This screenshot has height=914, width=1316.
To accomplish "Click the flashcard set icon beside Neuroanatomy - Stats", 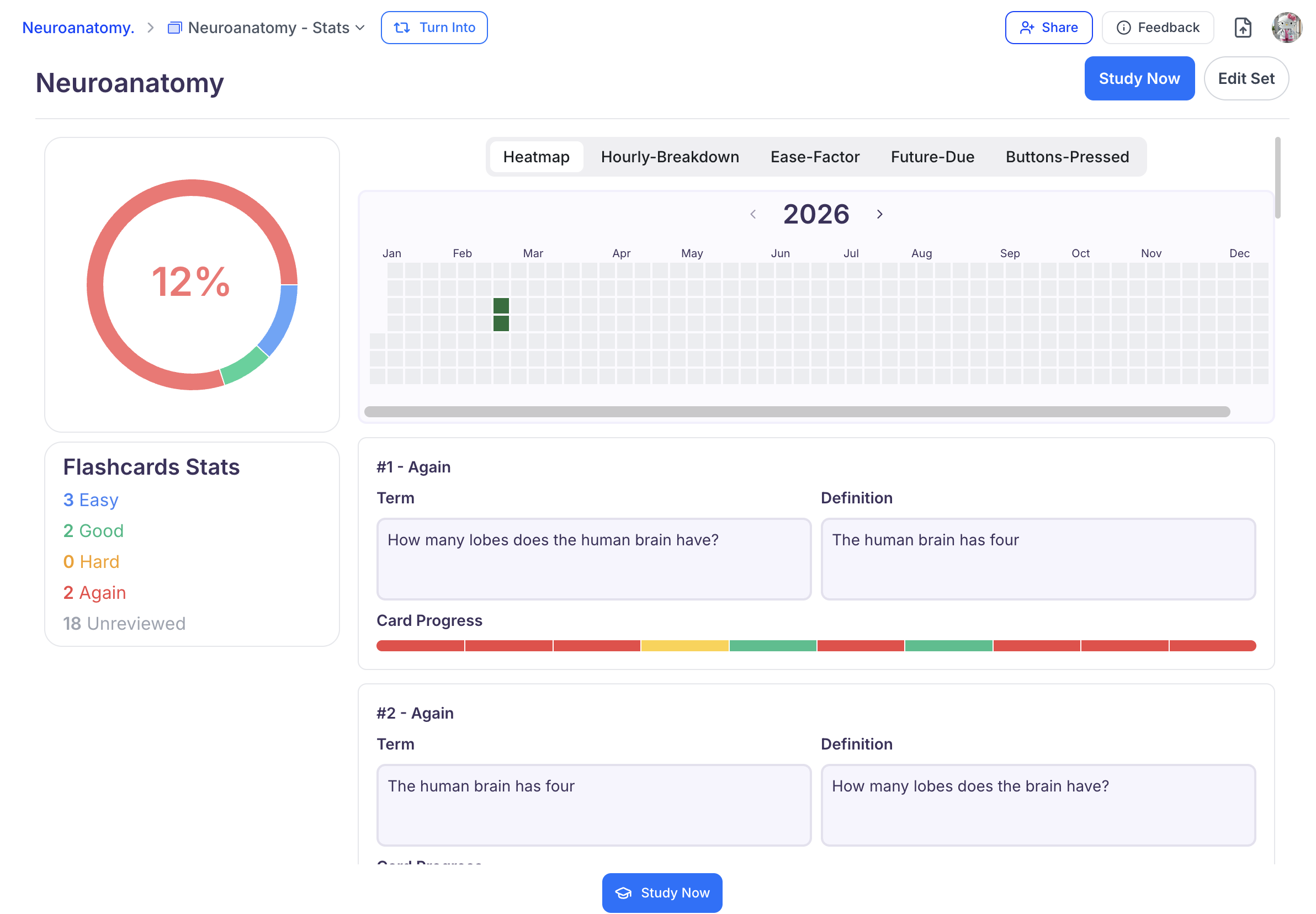I will (174, 28).
